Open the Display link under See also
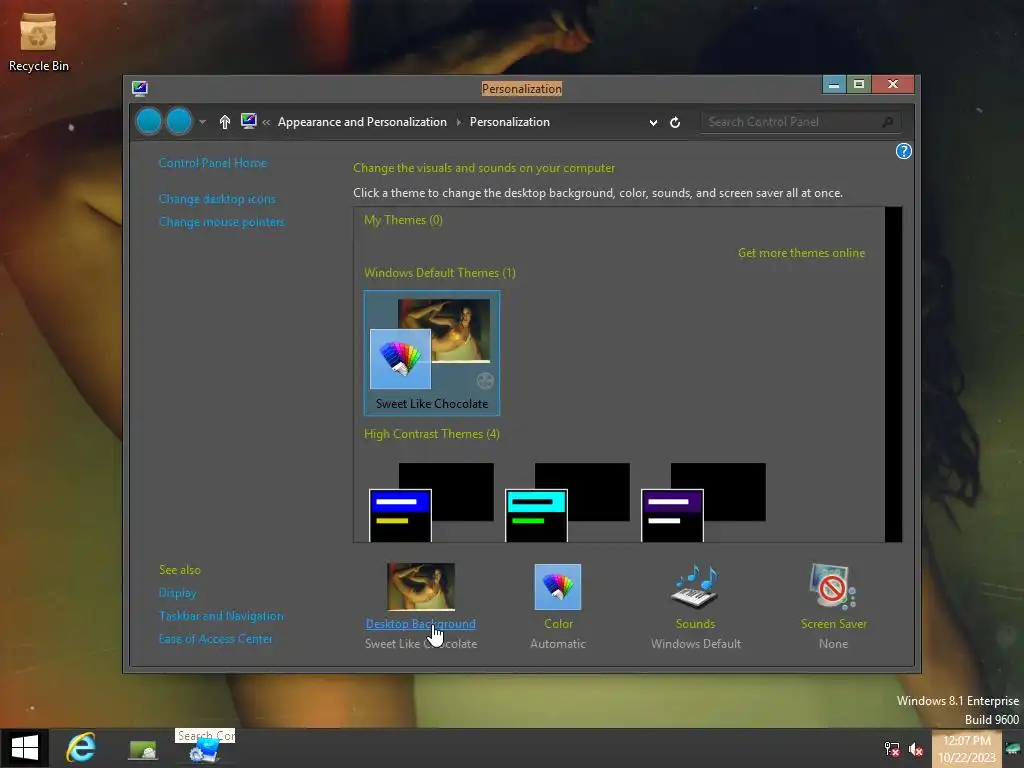Screen dimensions: 1024x768 (x=177, y=593)
